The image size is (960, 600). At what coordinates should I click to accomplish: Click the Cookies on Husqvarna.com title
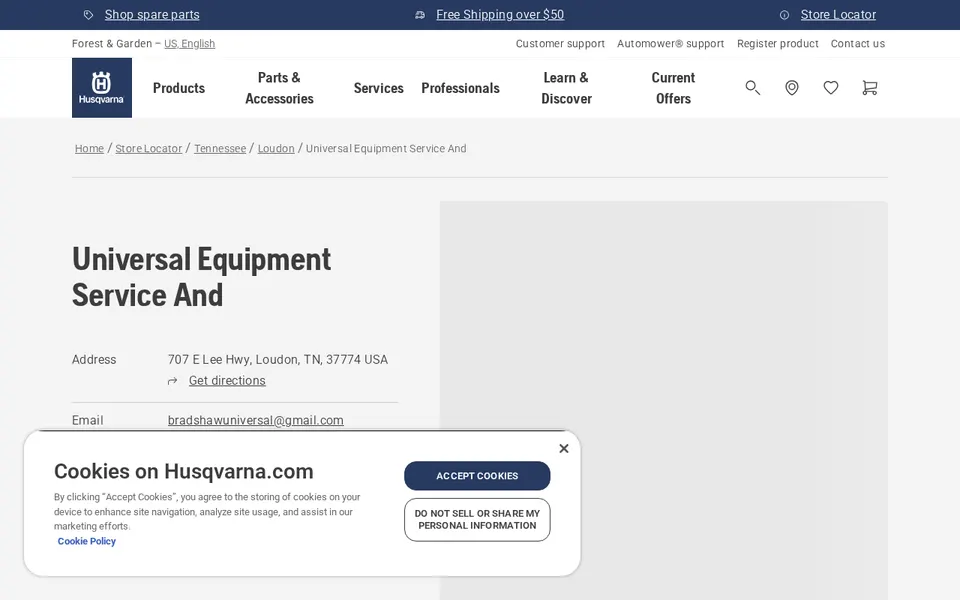(x=184, y=471)
